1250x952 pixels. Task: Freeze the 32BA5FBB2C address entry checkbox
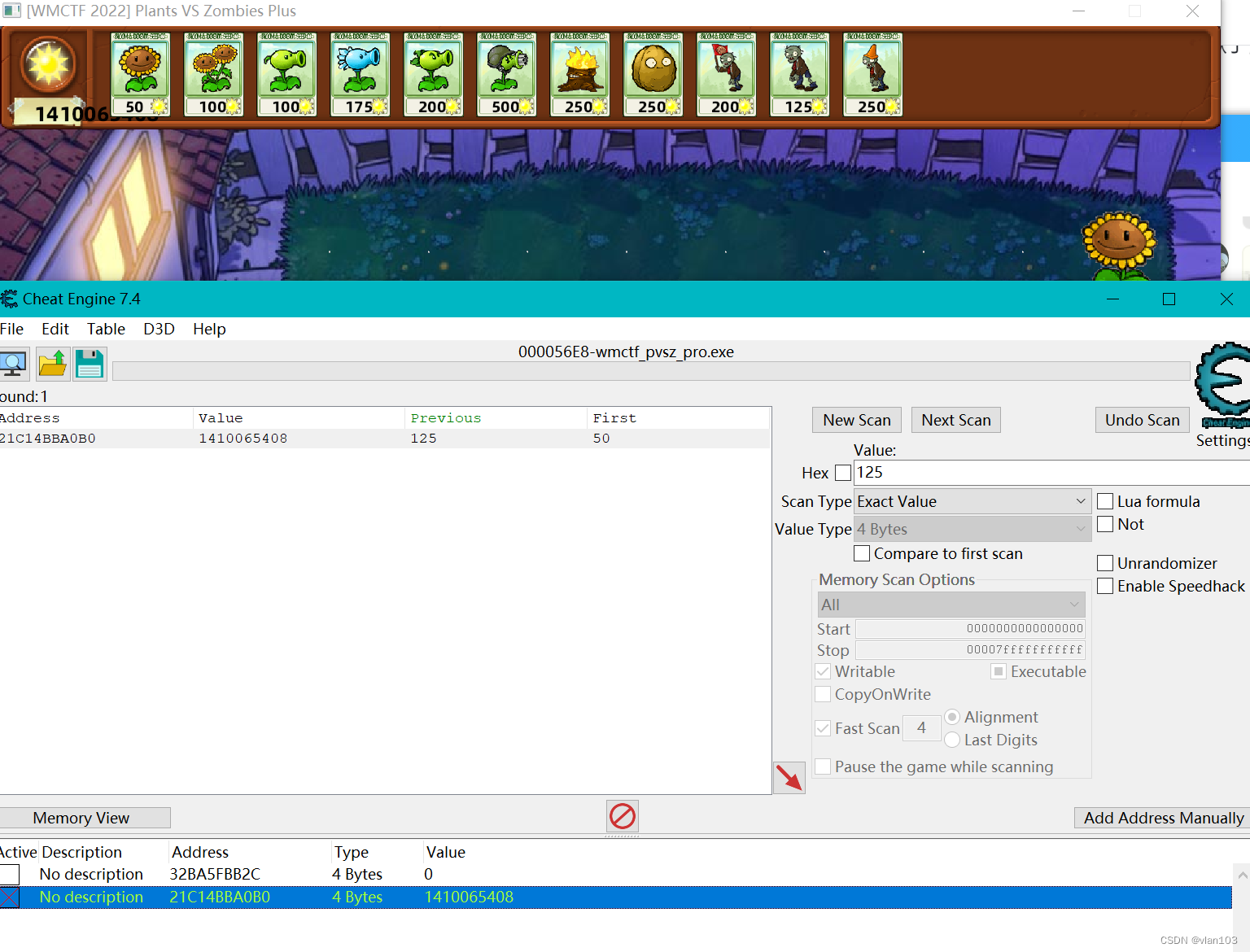pos(9,875)
